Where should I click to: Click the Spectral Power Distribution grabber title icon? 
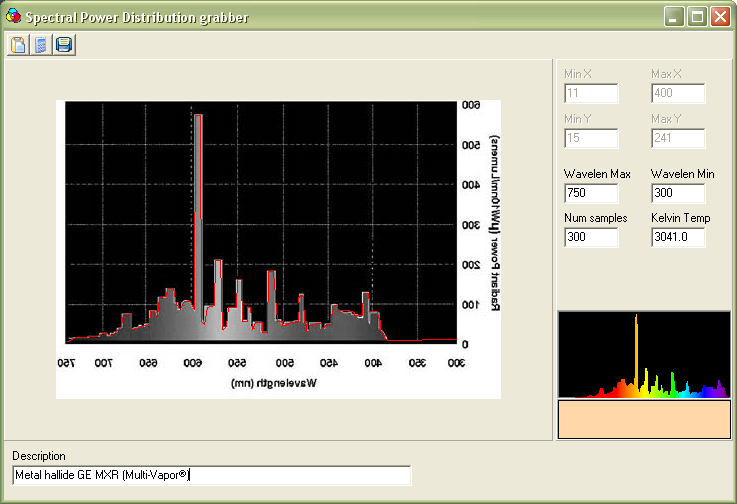click(13, 16)
